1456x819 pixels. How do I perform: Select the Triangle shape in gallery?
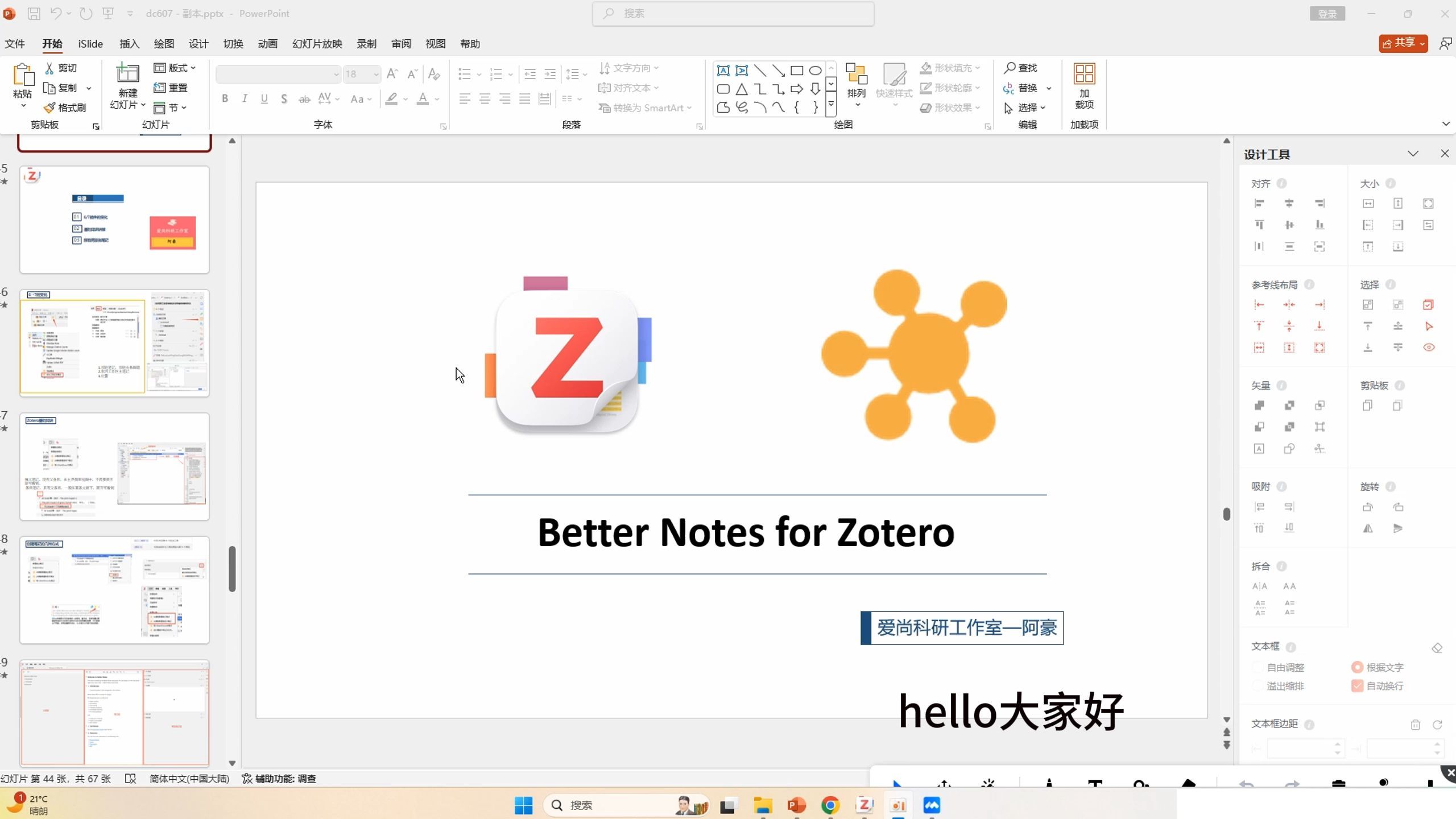pos(742,89)
